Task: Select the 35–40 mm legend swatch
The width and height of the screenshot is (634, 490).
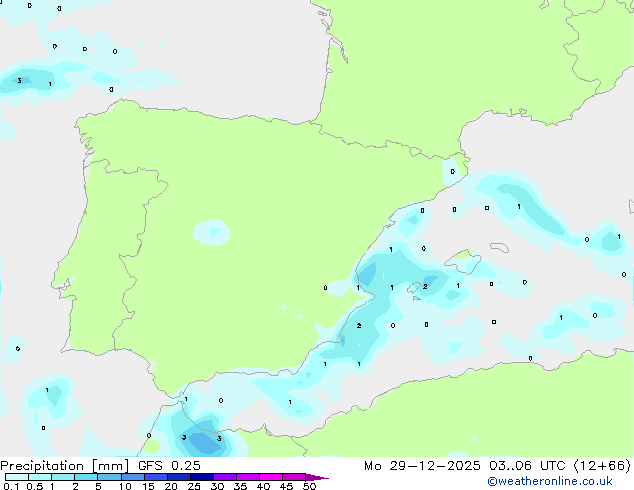Action: (x=248, y=477)
